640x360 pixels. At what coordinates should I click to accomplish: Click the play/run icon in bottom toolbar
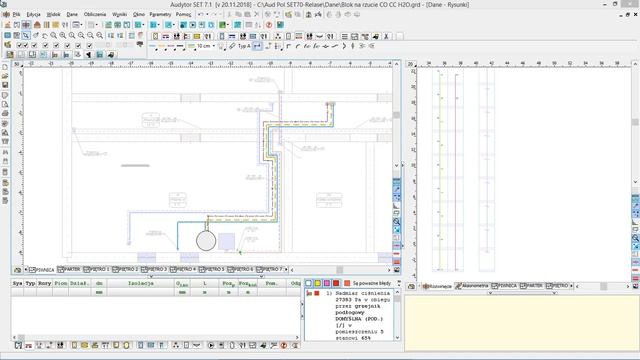(x=211, y=345)
